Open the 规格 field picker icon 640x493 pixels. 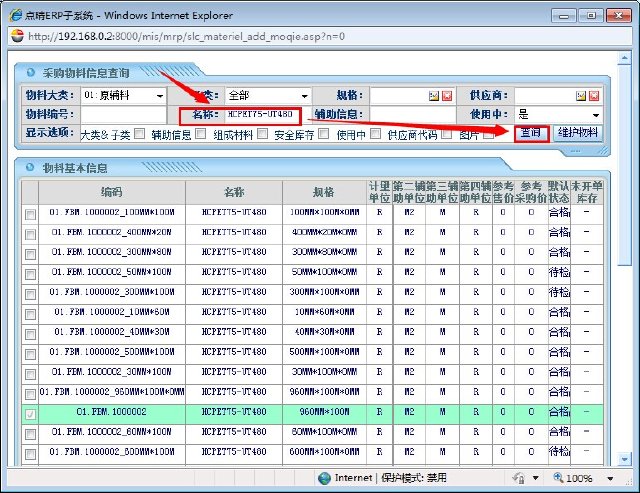(x=434, y=95)
